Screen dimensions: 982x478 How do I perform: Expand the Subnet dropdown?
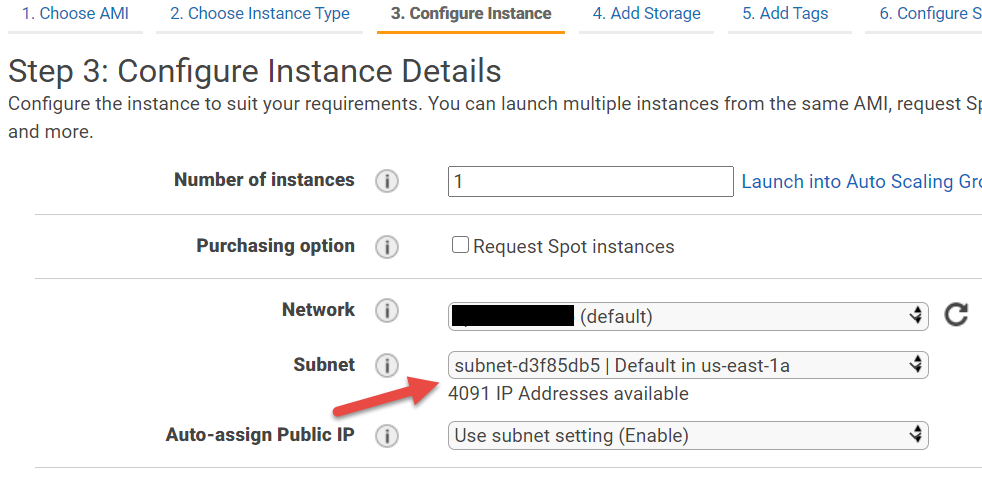(x=688, y=365)
